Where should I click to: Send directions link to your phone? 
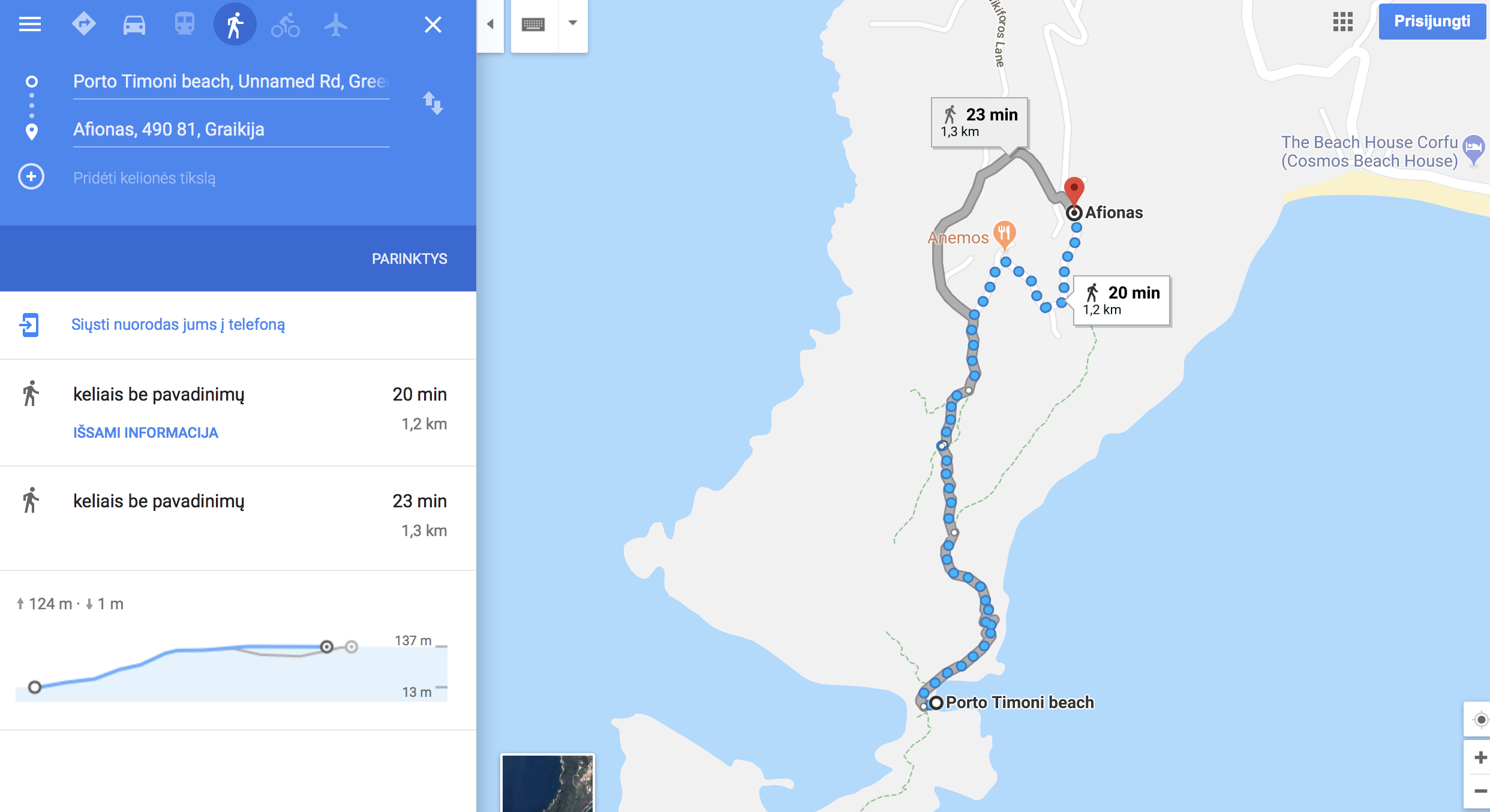178,324
